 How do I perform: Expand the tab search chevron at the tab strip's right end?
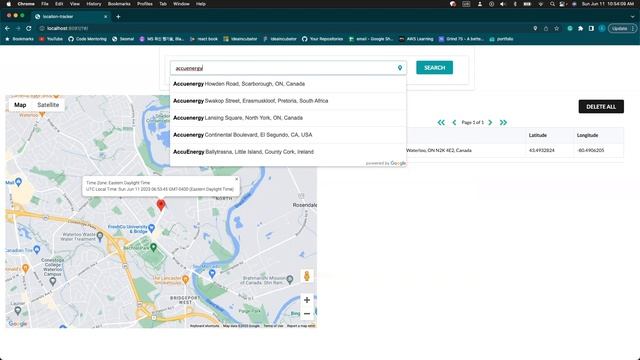(633, 16)
